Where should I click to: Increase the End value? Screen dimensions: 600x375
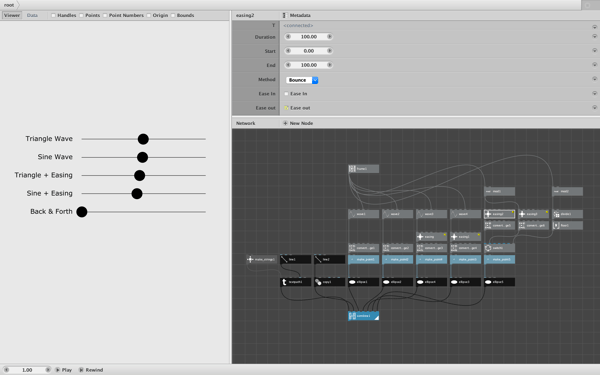(x=329, y=65)
